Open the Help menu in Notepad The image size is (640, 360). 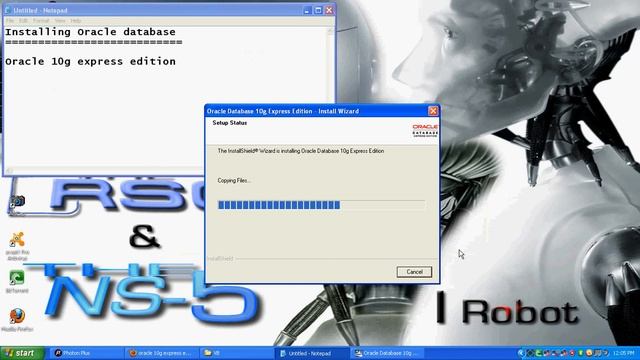76,20
